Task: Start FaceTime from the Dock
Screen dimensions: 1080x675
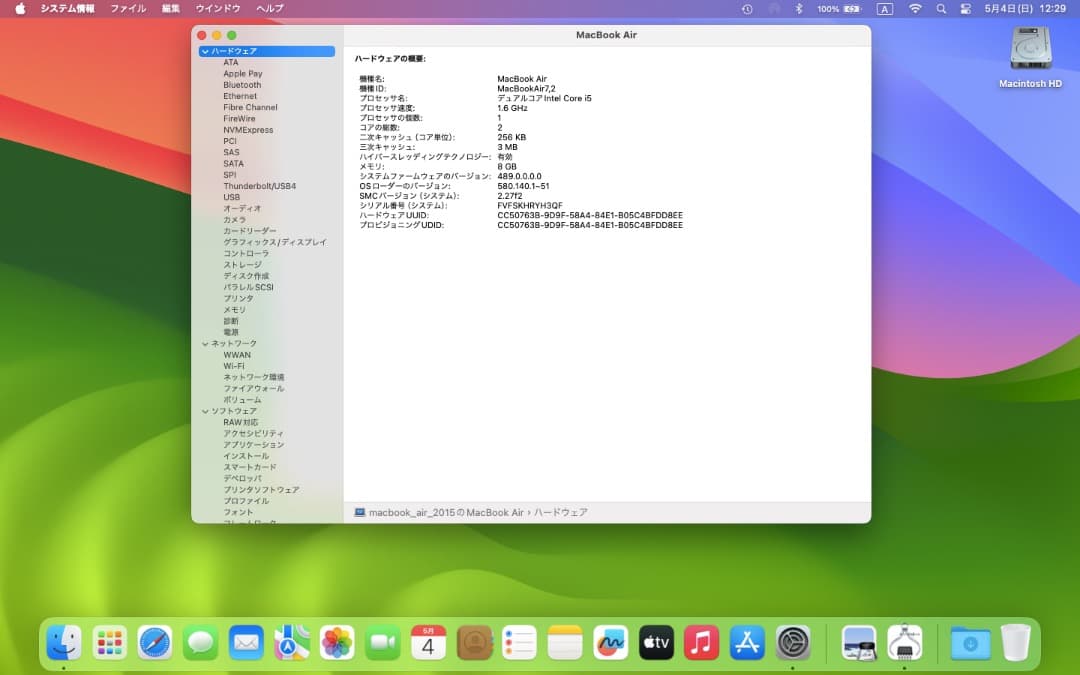Action: tap(383, 643)
